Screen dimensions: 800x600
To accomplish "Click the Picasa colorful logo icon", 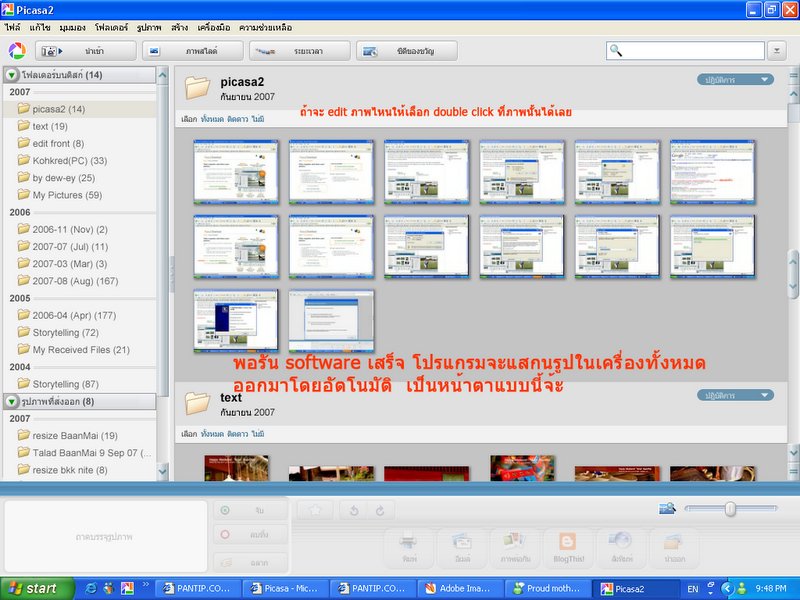I will click(x=17, y=51).
